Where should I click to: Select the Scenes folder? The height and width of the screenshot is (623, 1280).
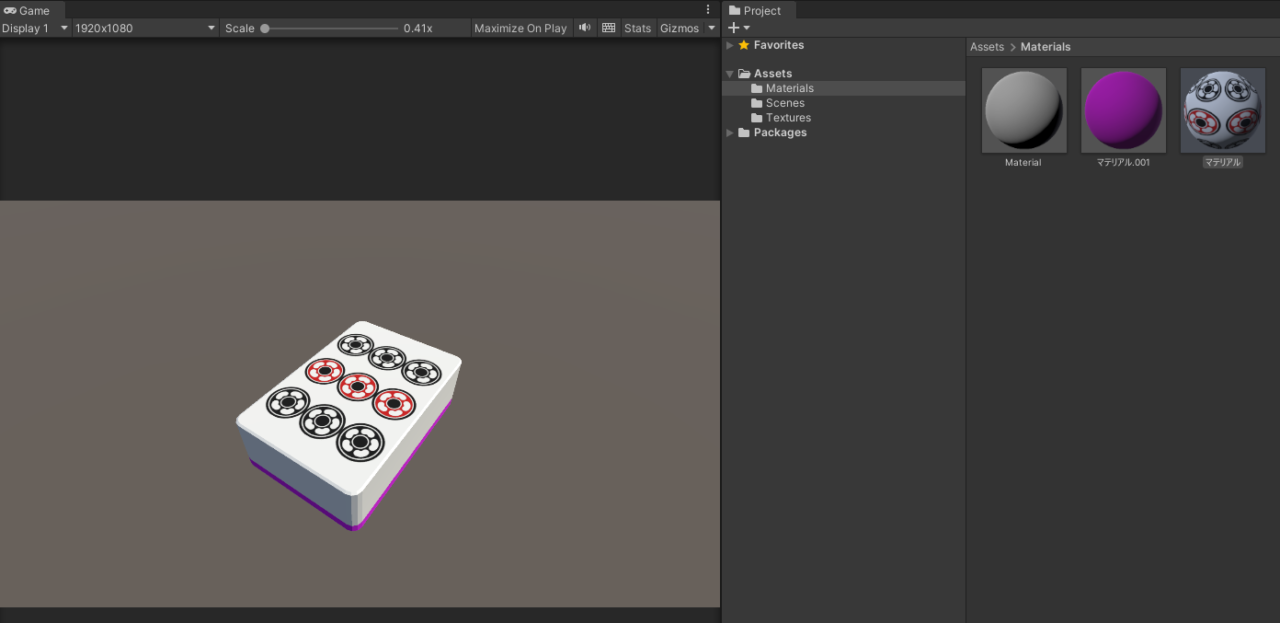(786, 102)
